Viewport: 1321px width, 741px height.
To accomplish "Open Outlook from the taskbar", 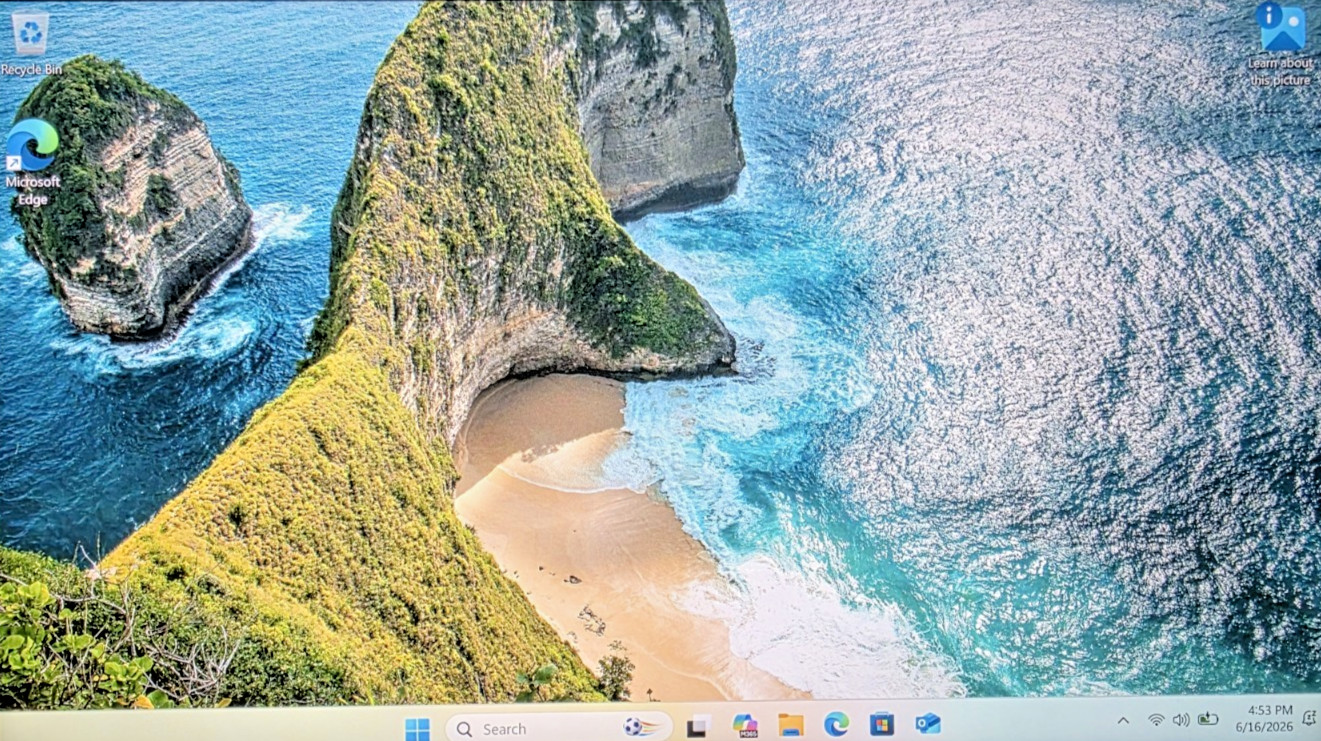I will [927, 722].
